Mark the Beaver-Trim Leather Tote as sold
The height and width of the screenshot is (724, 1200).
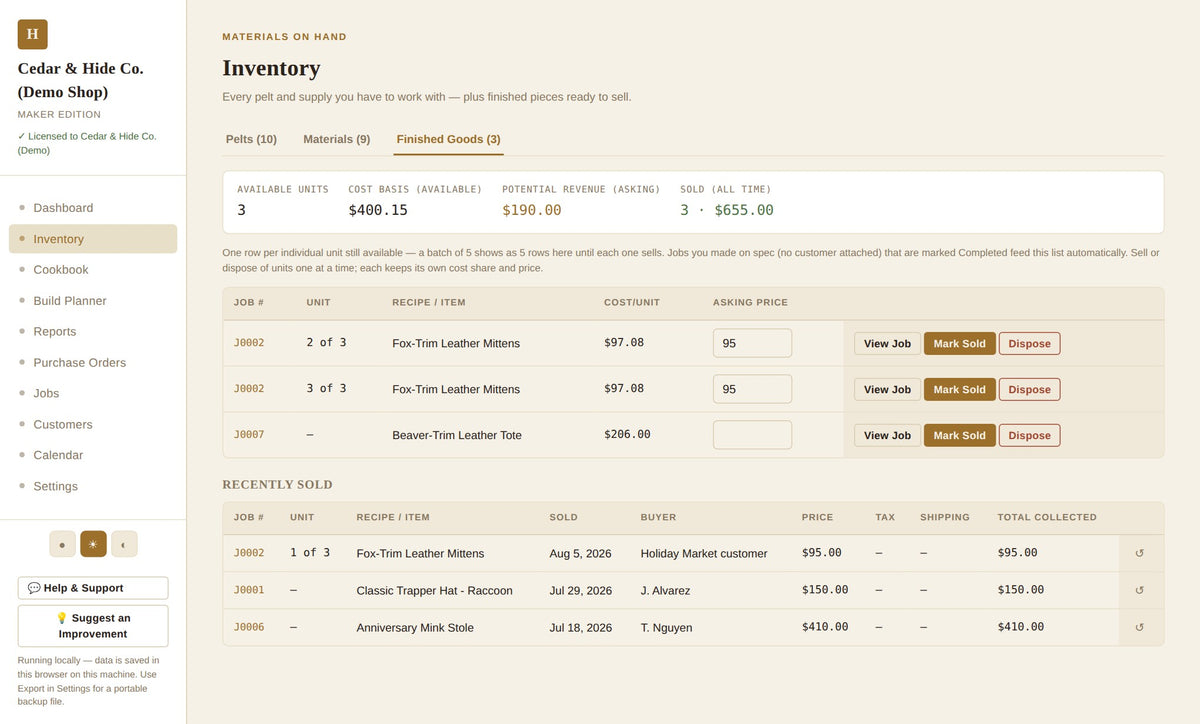[960, 436]
